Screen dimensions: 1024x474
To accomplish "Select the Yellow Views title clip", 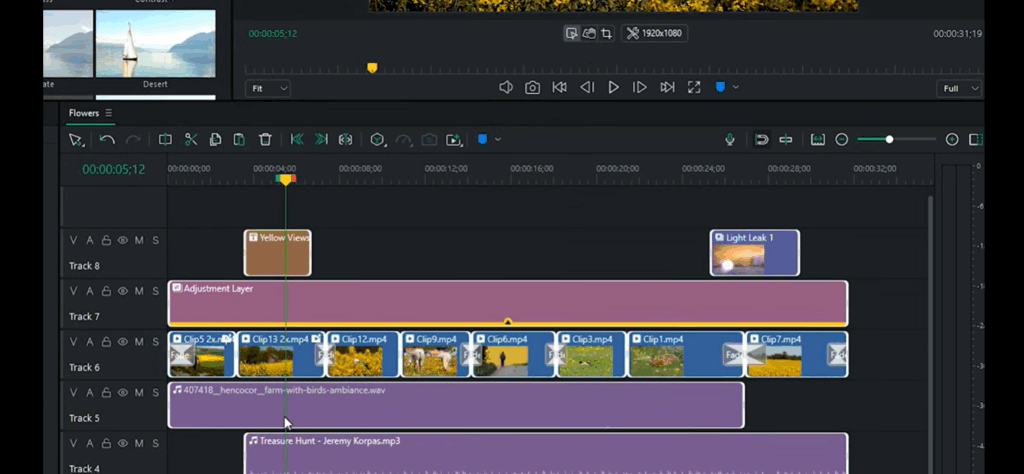I will click(x=278, y=253).
